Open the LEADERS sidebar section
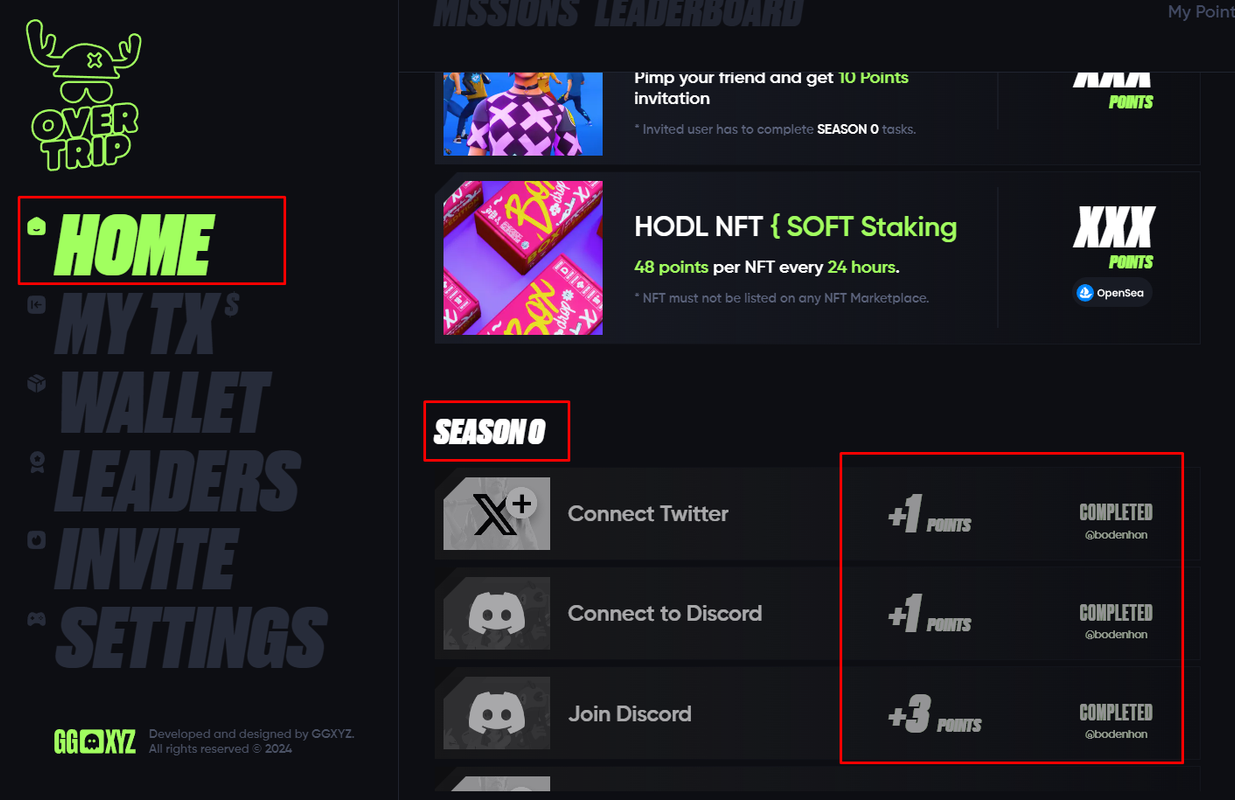Viewport: 1235px width, 800px height. (178, 481)
